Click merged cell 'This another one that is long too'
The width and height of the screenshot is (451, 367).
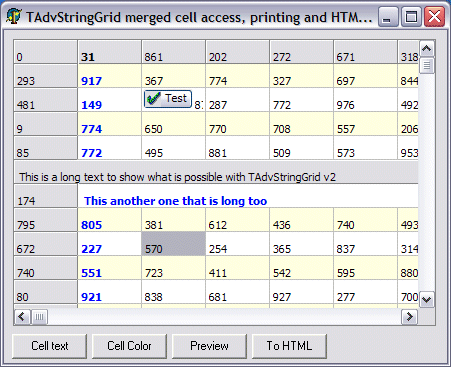[248, 196]
